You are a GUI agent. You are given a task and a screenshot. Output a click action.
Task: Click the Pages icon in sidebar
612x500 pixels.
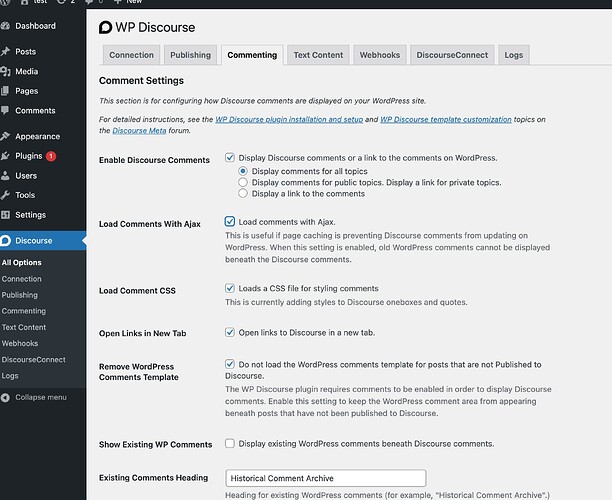(x=5, y=91)
